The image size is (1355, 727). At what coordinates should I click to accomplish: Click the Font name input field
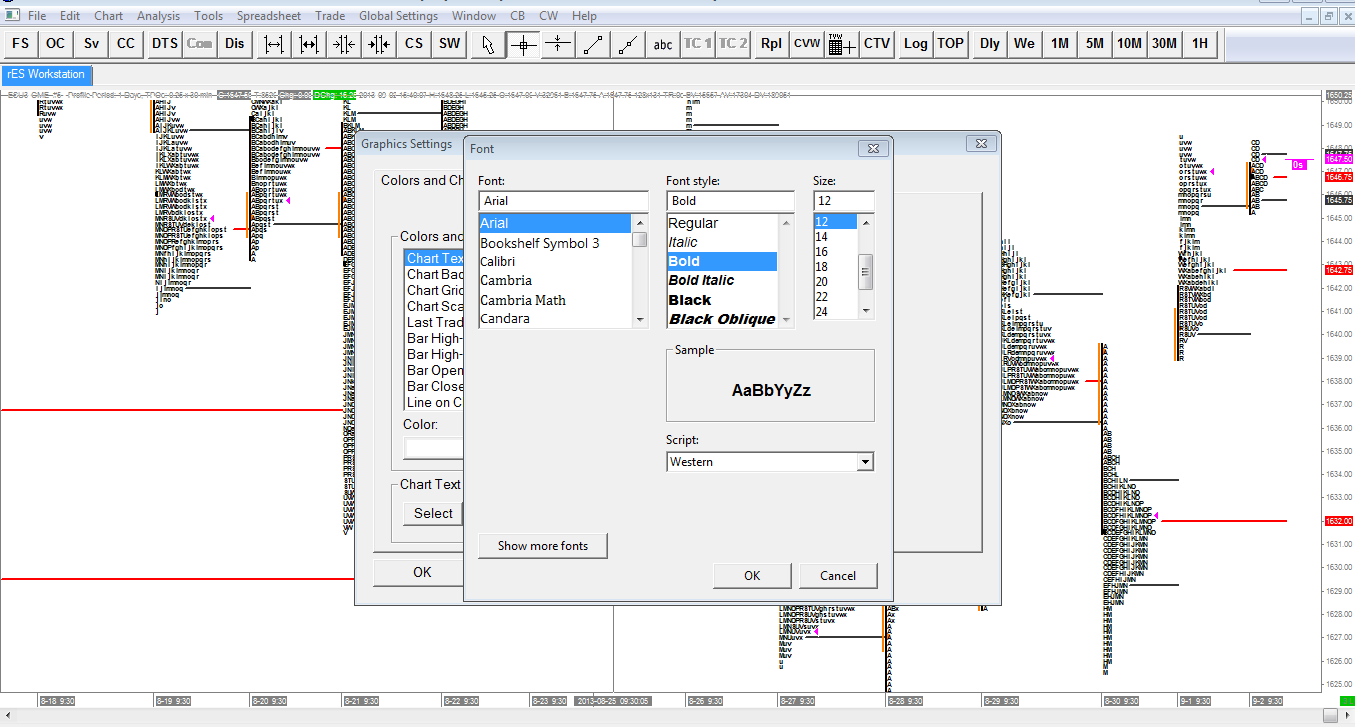(564, 201)
